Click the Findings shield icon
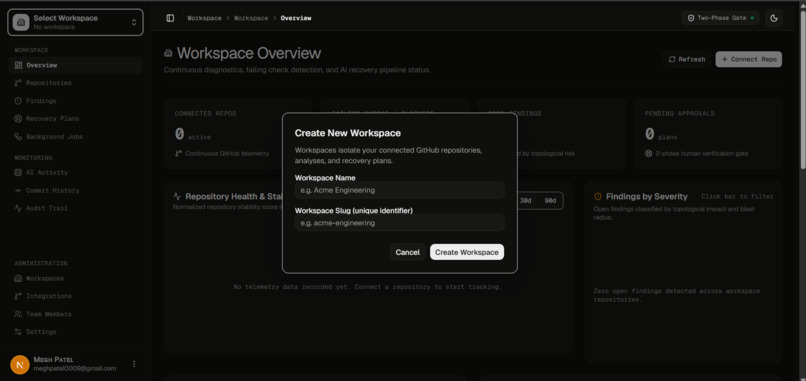This screenshot has width=806, height=381. [x=19, y=101]
